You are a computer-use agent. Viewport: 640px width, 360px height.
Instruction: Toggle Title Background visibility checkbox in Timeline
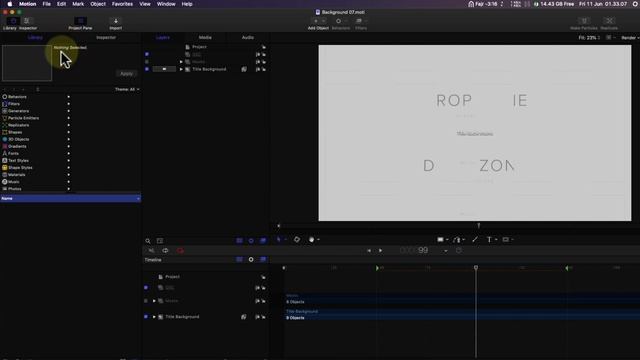coord(146,317)
